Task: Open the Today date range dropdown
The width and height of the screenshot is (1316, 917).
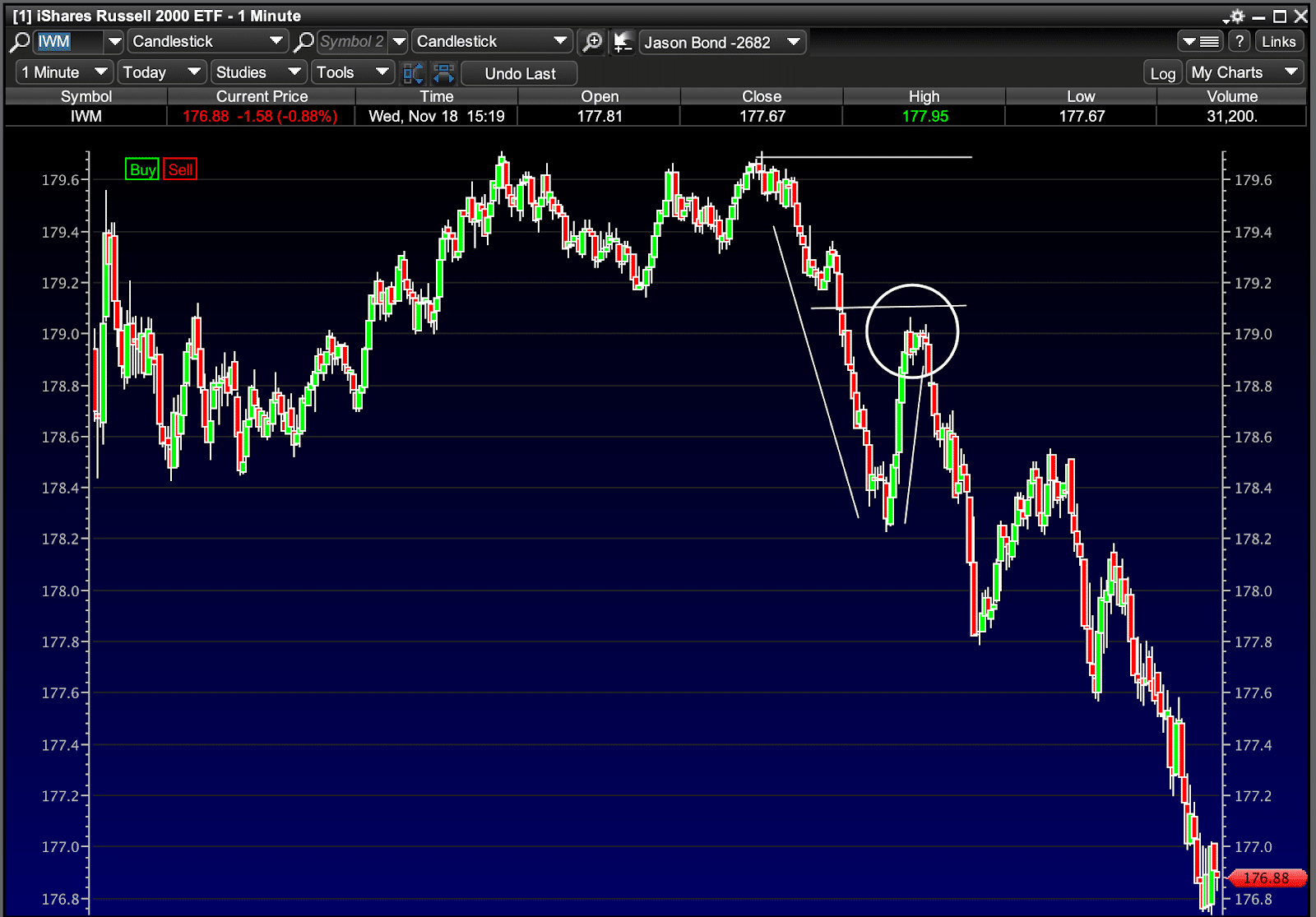Action: click(161, 72)
